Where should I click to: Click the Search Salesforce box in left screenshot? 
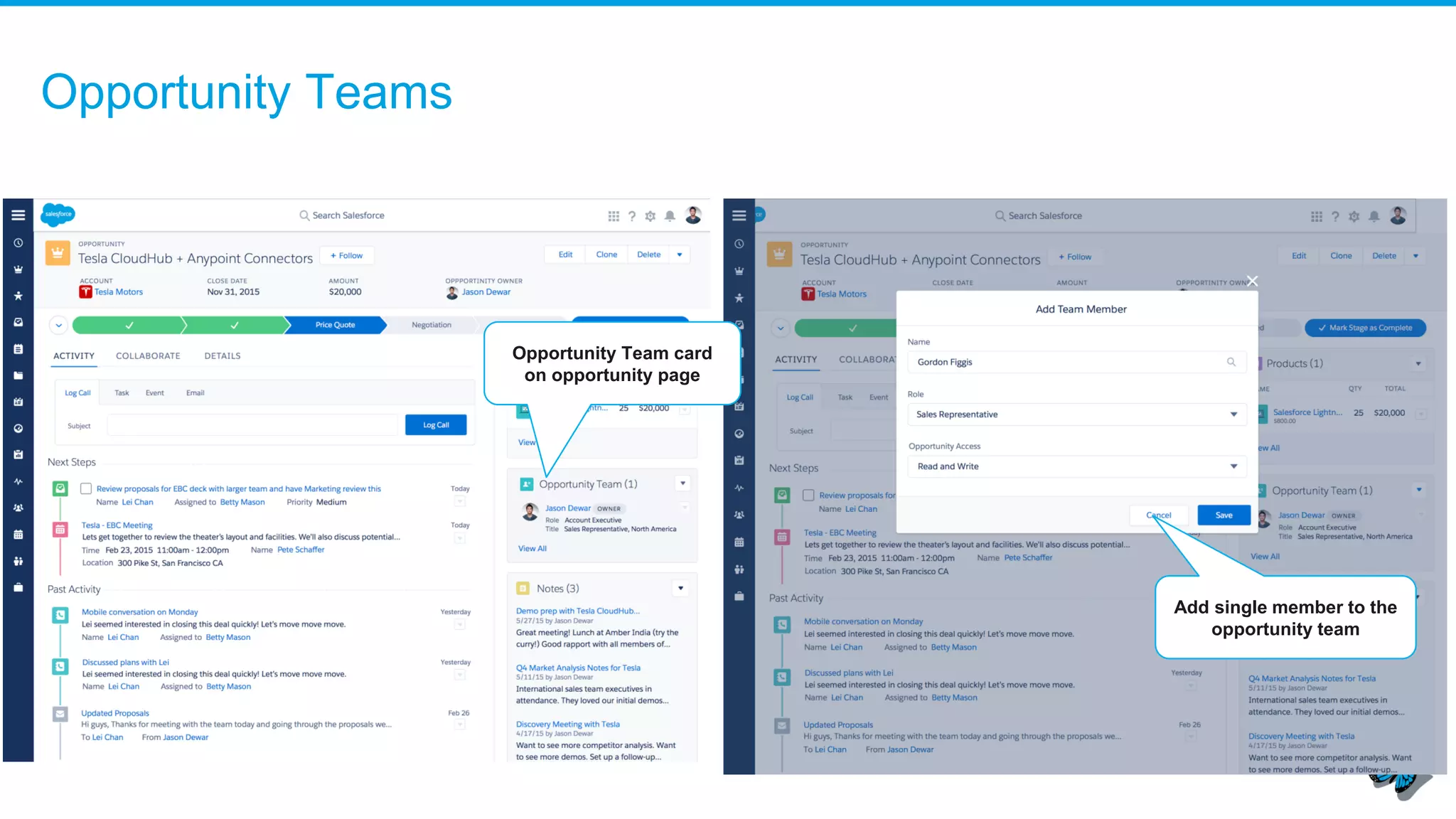[x=342, y=215]
